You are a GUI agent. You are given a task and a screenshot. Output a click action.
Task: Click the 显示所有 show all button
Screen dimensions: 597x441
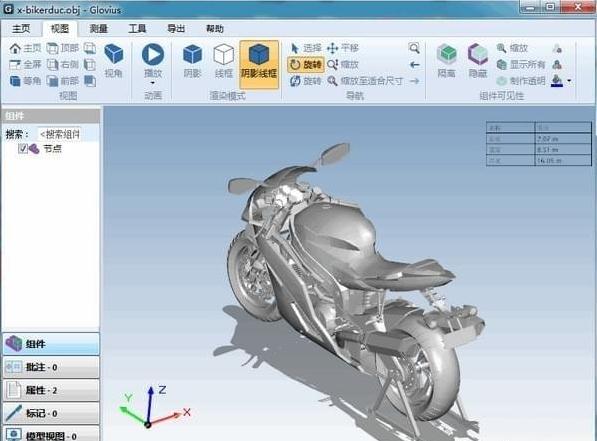tap(521, 64)
